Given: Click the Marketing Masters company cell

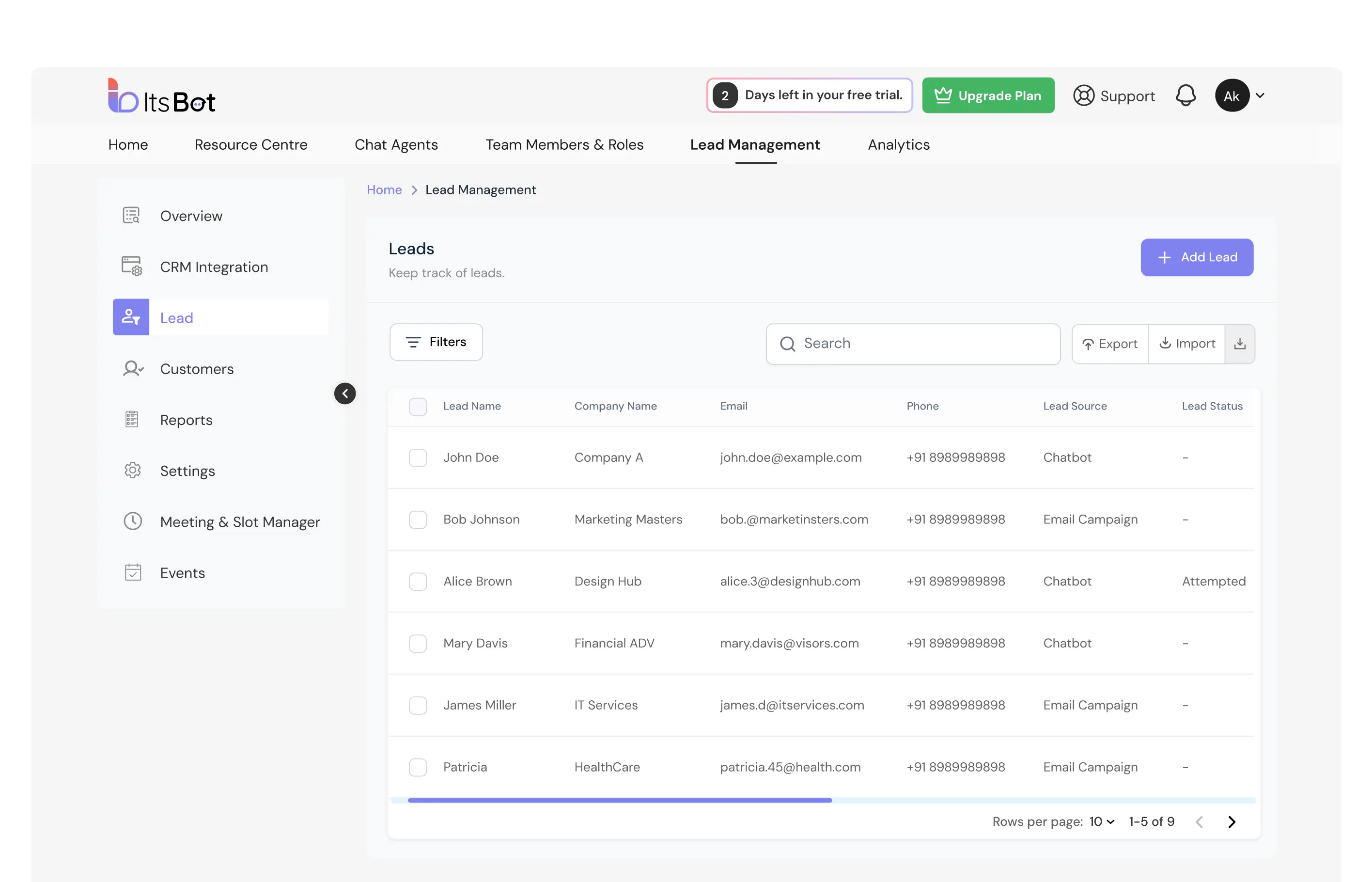Looking at the screenshot, I should click(x=628, y=520).
